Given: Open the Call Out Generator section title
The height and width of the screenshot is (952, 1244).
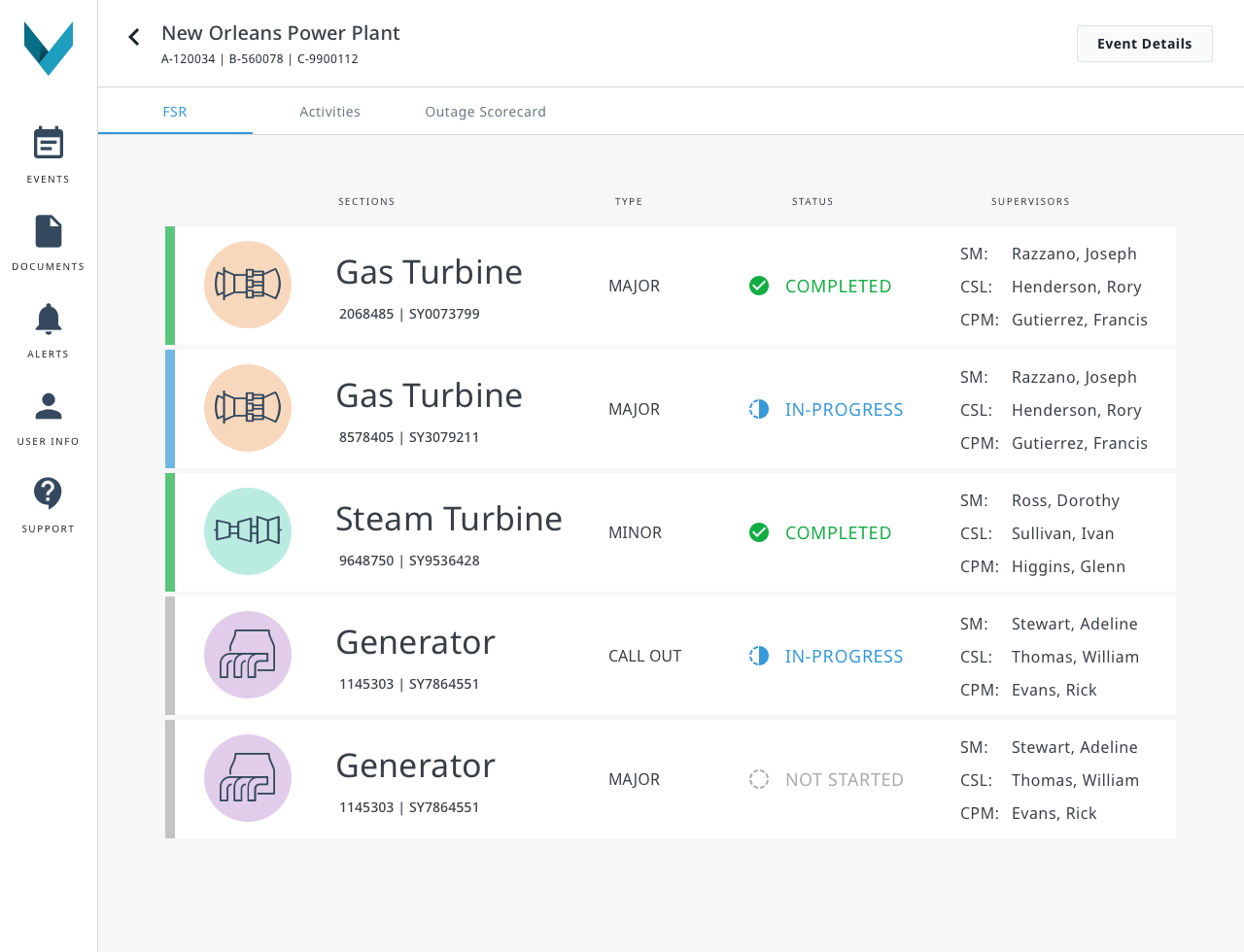Looking at the screenshot, I should (415, 642).
